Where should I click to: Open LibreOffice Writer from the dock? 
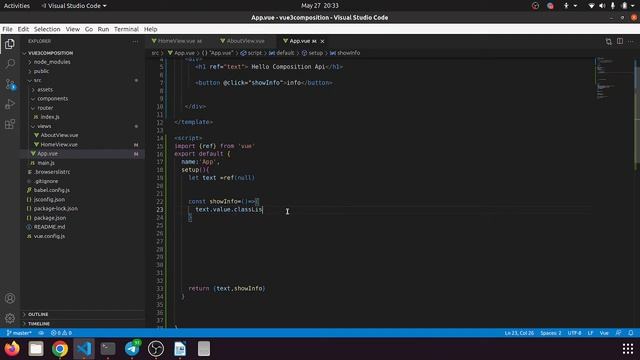[x=180, y=349]
